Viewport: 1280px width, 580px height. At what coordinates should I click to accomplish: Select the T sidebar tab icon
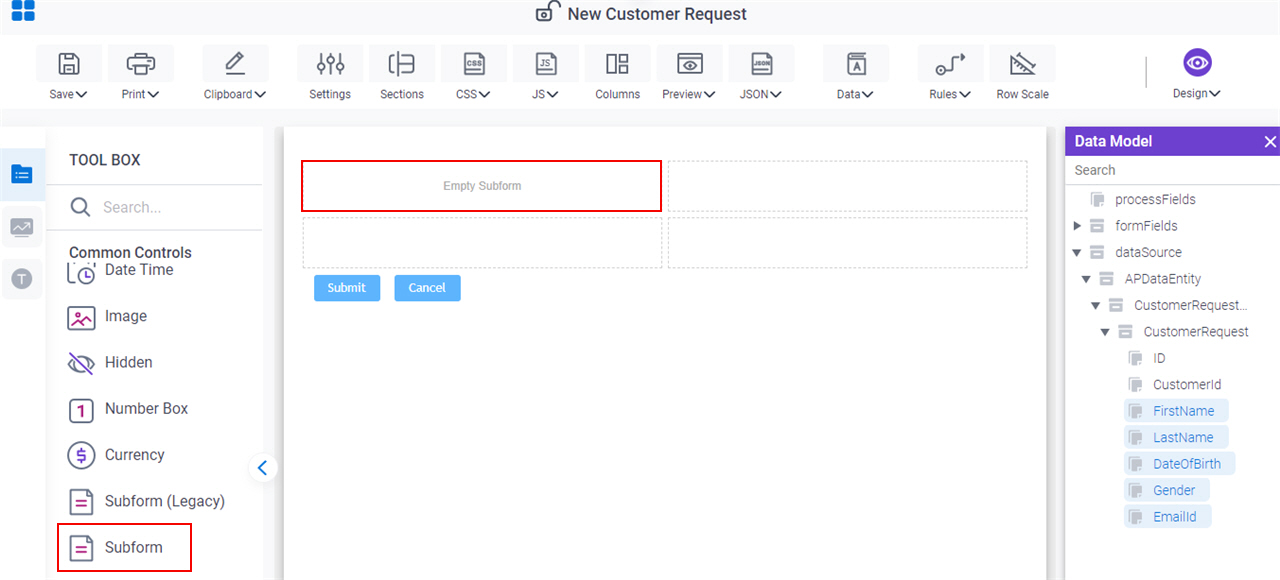point(22,279)
